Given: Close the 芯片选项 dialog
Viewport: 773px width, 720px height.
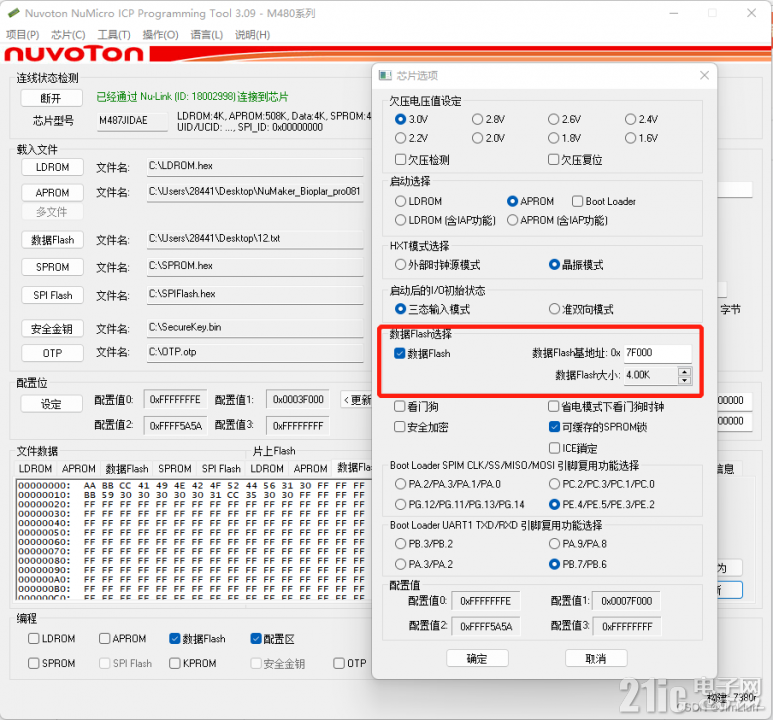Looking at the screenshot, I should click(x=704, y=75).
